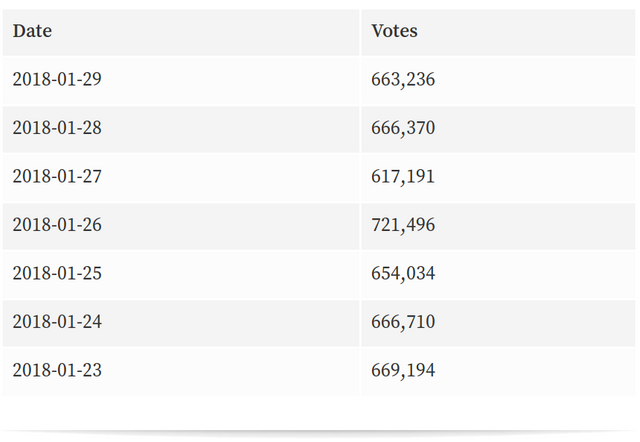Click blank area right of Votes header
Viewport: 640px width, 442px height.
[x=527, y=32]
